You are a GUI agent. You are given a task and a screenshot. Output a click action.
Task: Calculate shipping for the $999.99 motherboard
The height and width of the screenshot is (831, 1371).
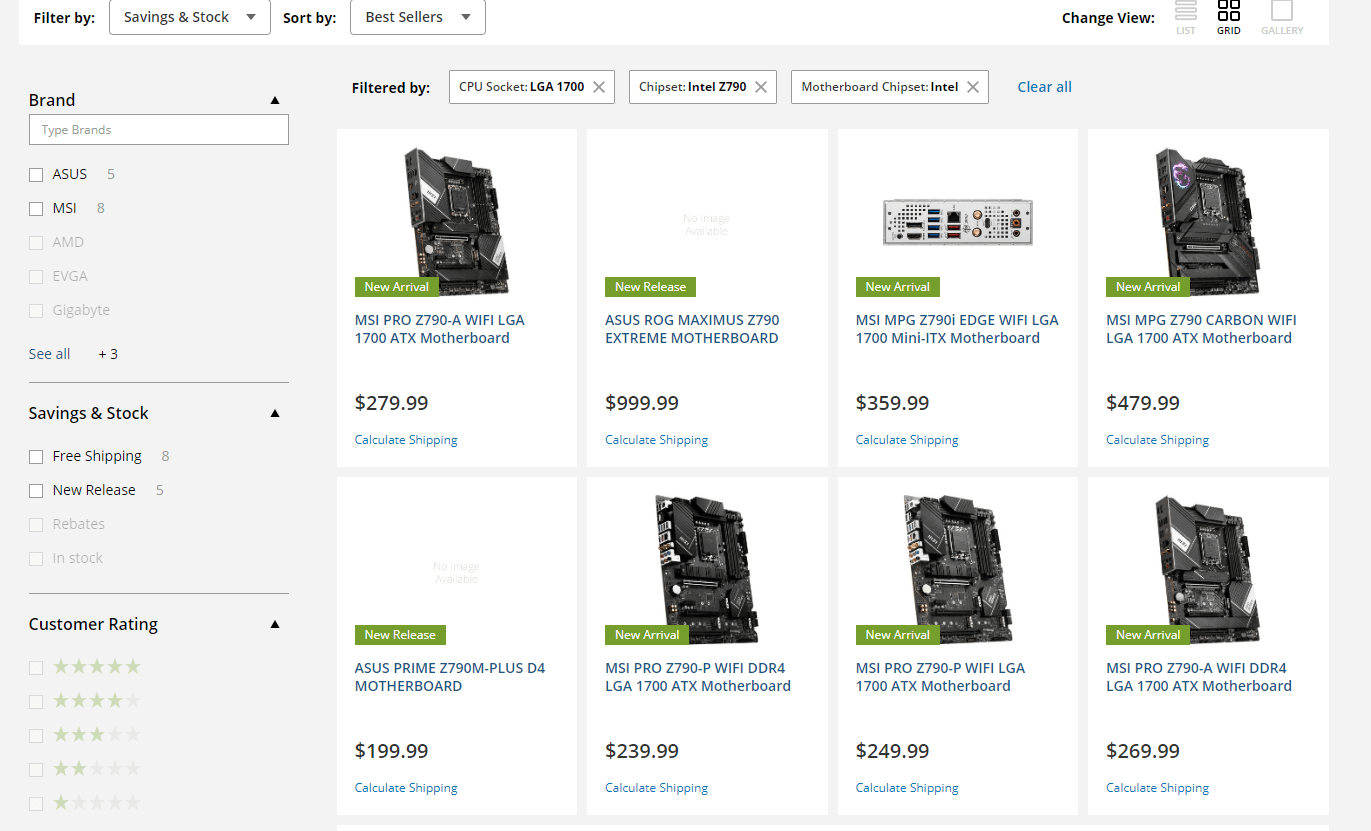pyautogui.click(x=656, y=440)
